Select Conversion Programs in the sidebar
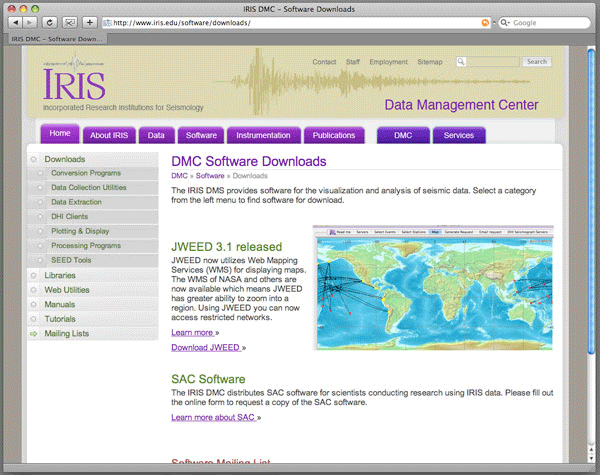 (93, 173)
